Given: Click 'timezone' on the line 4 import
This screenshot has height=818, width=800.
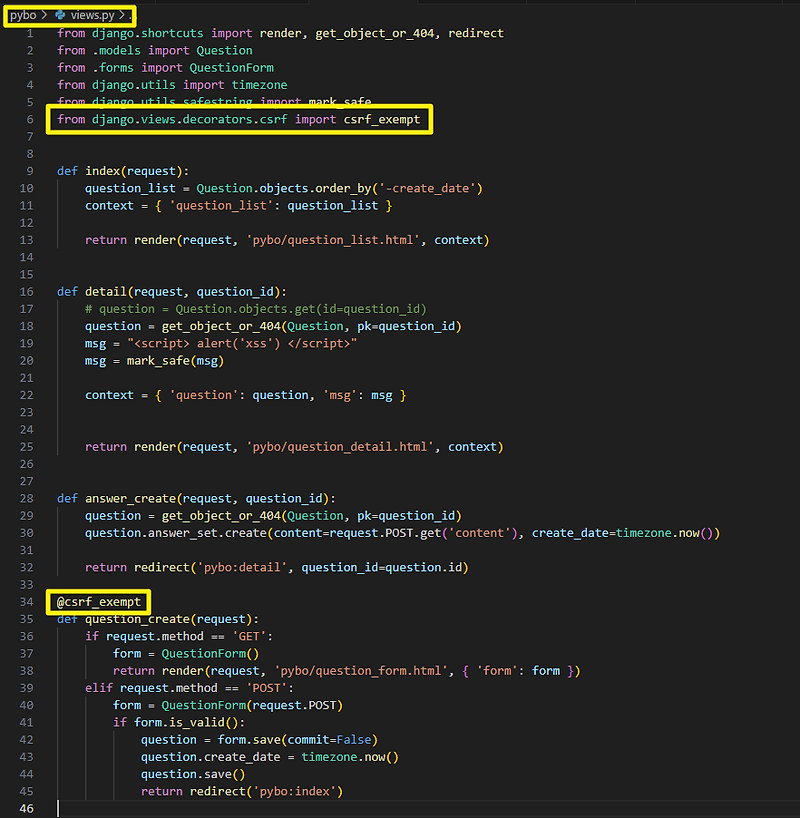Looking at the screenshot, I should coord(259,85).
